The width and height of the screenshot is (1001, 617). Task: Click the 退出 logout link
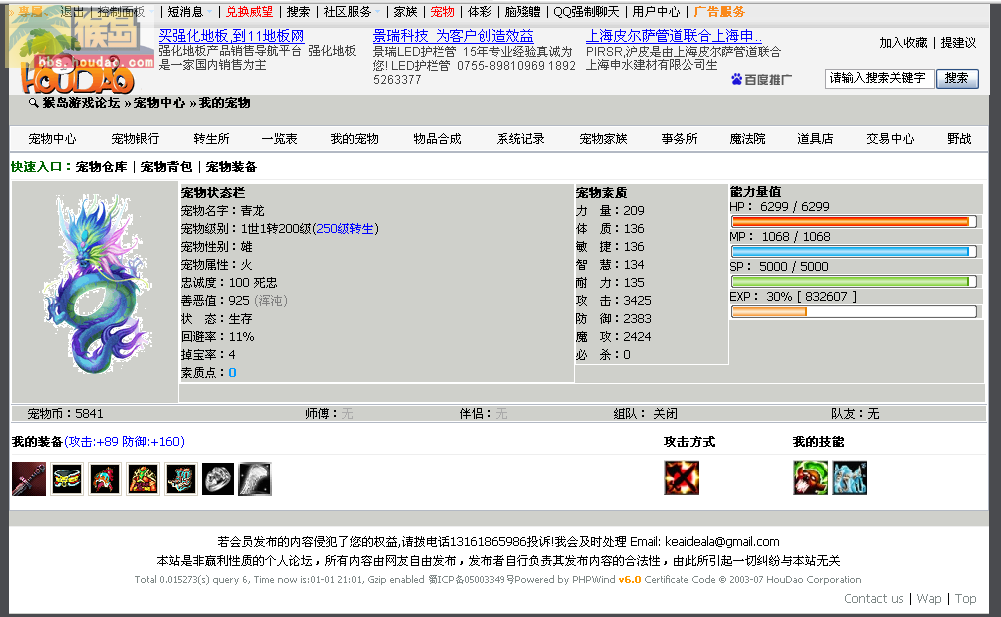[72, 11]
